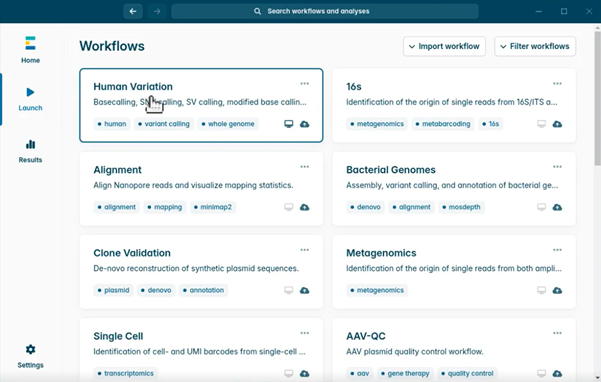Click 'Align Nanopore reads and visualize mapping statistics.'

(x=193, y=185)
